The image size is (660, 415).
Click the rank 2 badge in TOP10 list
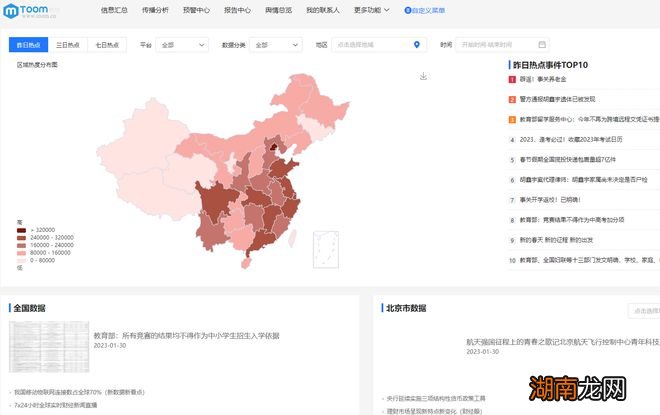click(512, 100)
